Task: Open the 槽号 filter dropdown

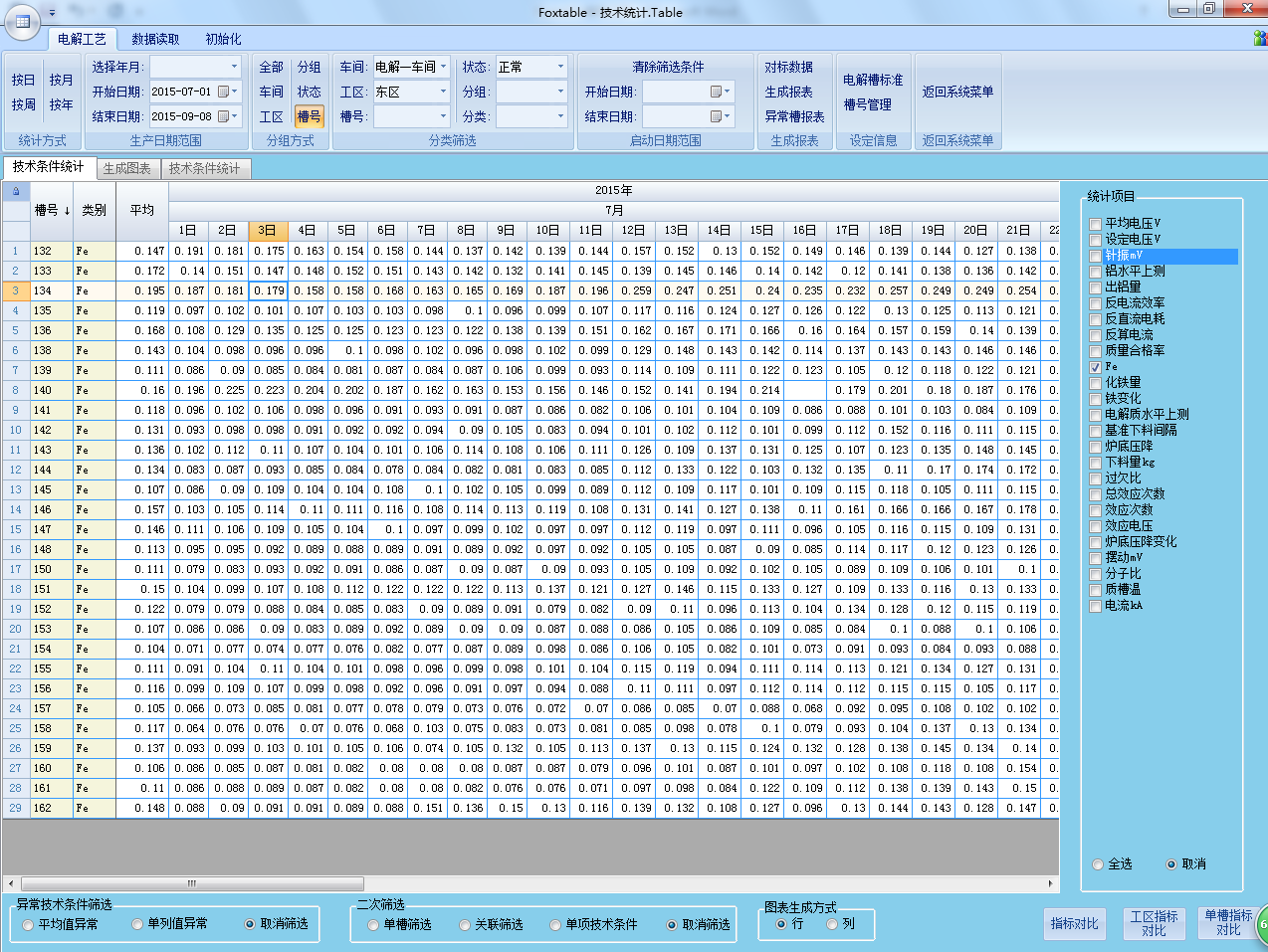Action: (443, 116)
